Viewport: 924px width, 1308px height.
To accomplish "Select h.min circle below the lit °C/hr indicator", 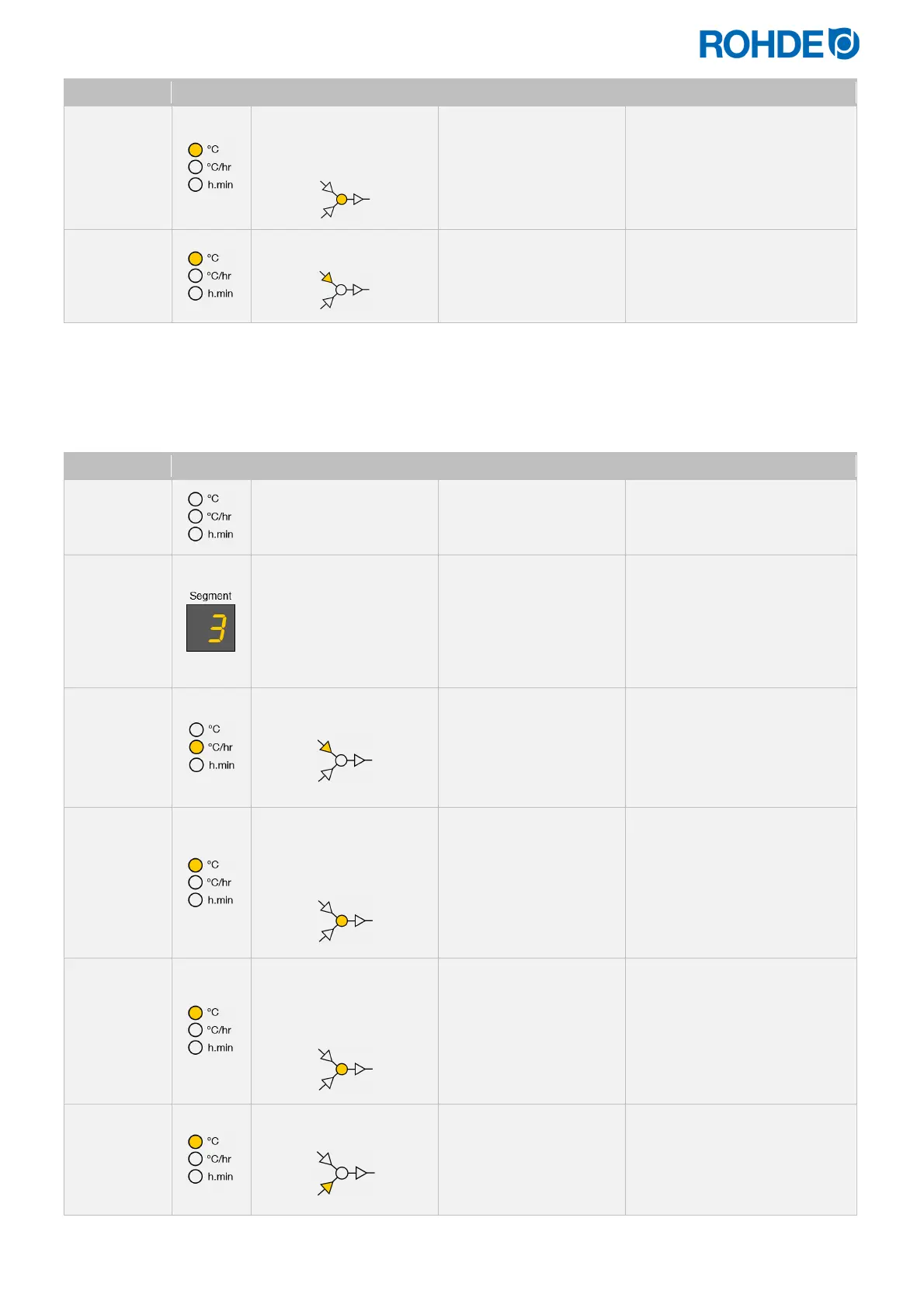I will point(196,765).
